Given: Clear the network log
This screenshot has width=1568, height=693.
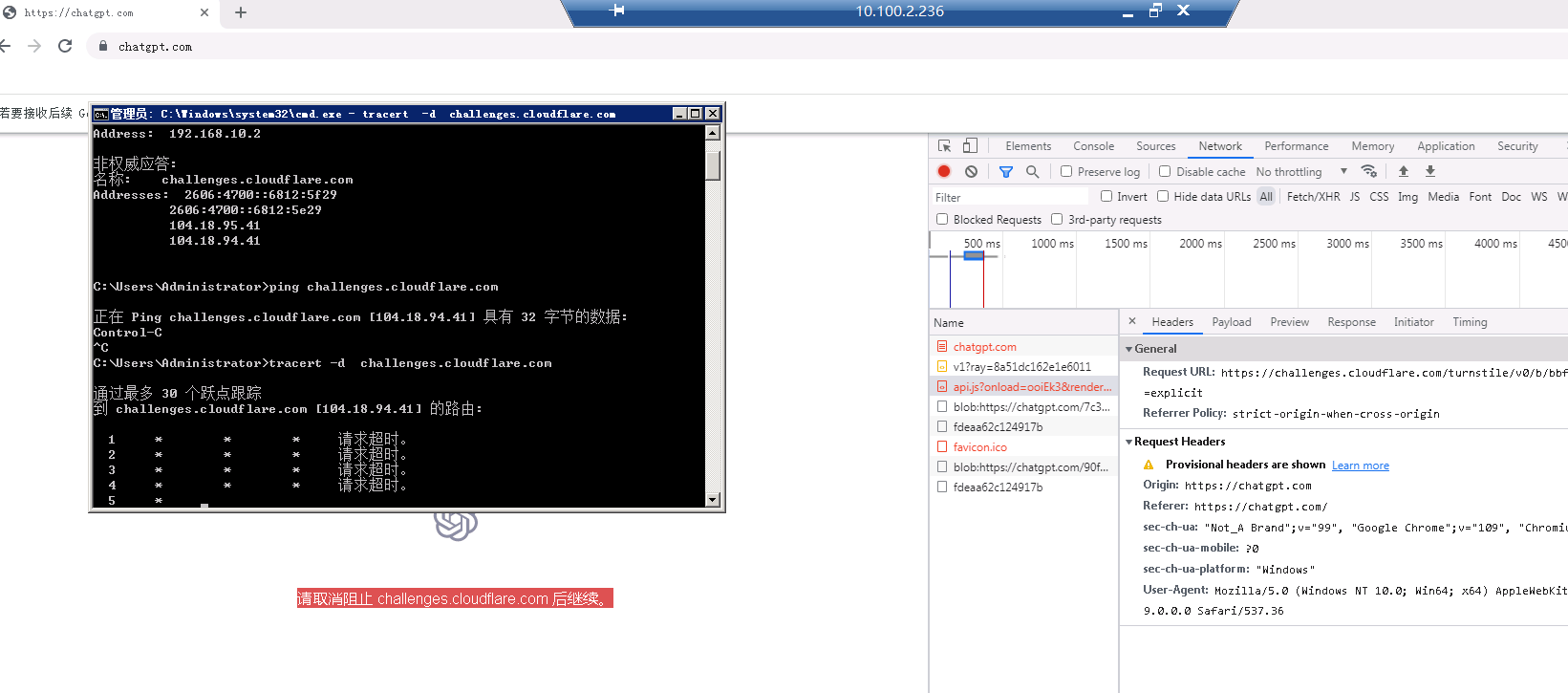Looking at the screenshot, I should pos(971,172).
